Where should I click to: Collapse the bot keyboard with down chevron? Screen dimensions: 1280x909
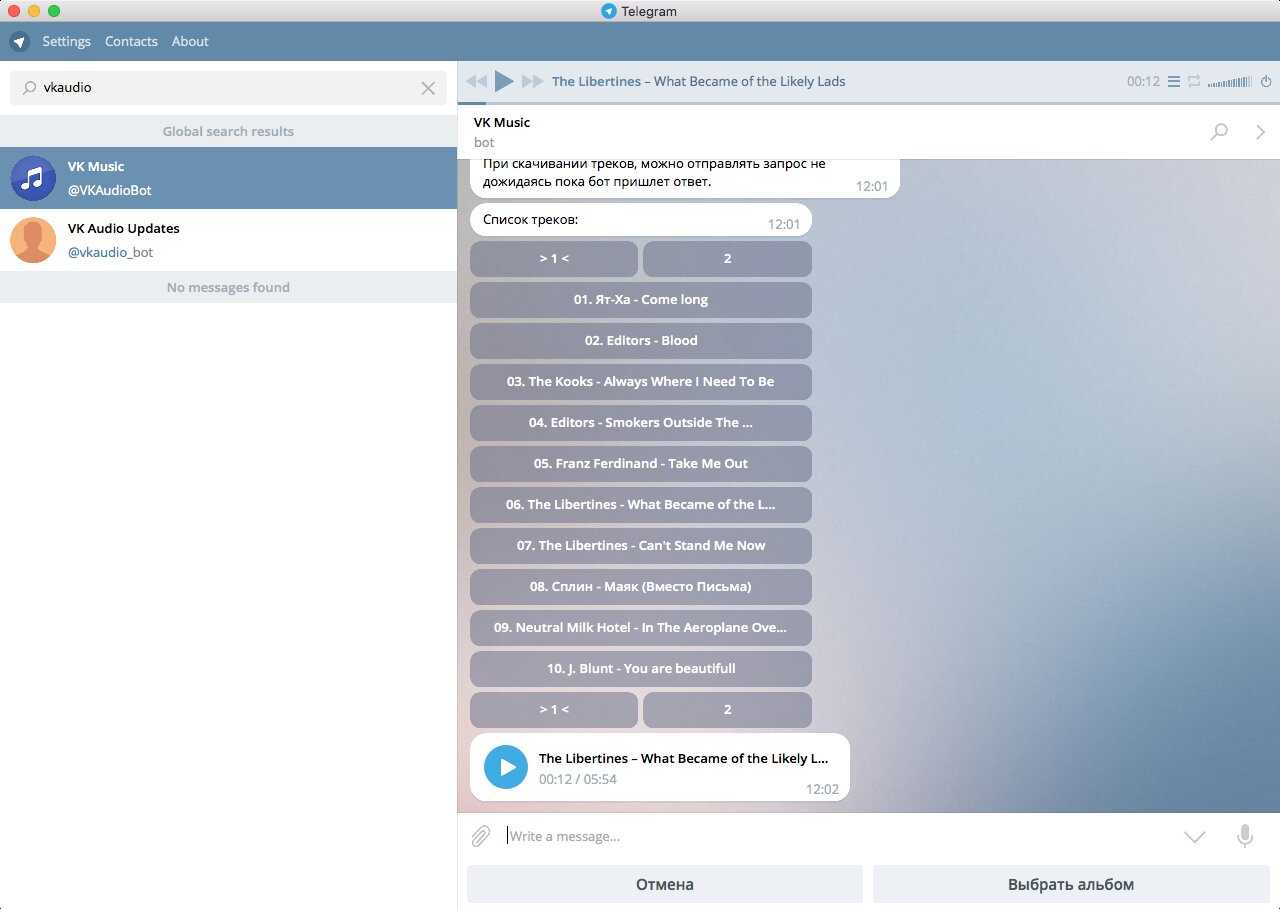coord(1194,837)
